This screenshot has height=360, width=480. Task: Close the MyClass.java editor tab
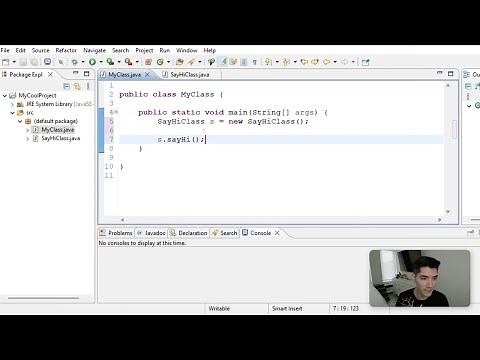[147, 75]
